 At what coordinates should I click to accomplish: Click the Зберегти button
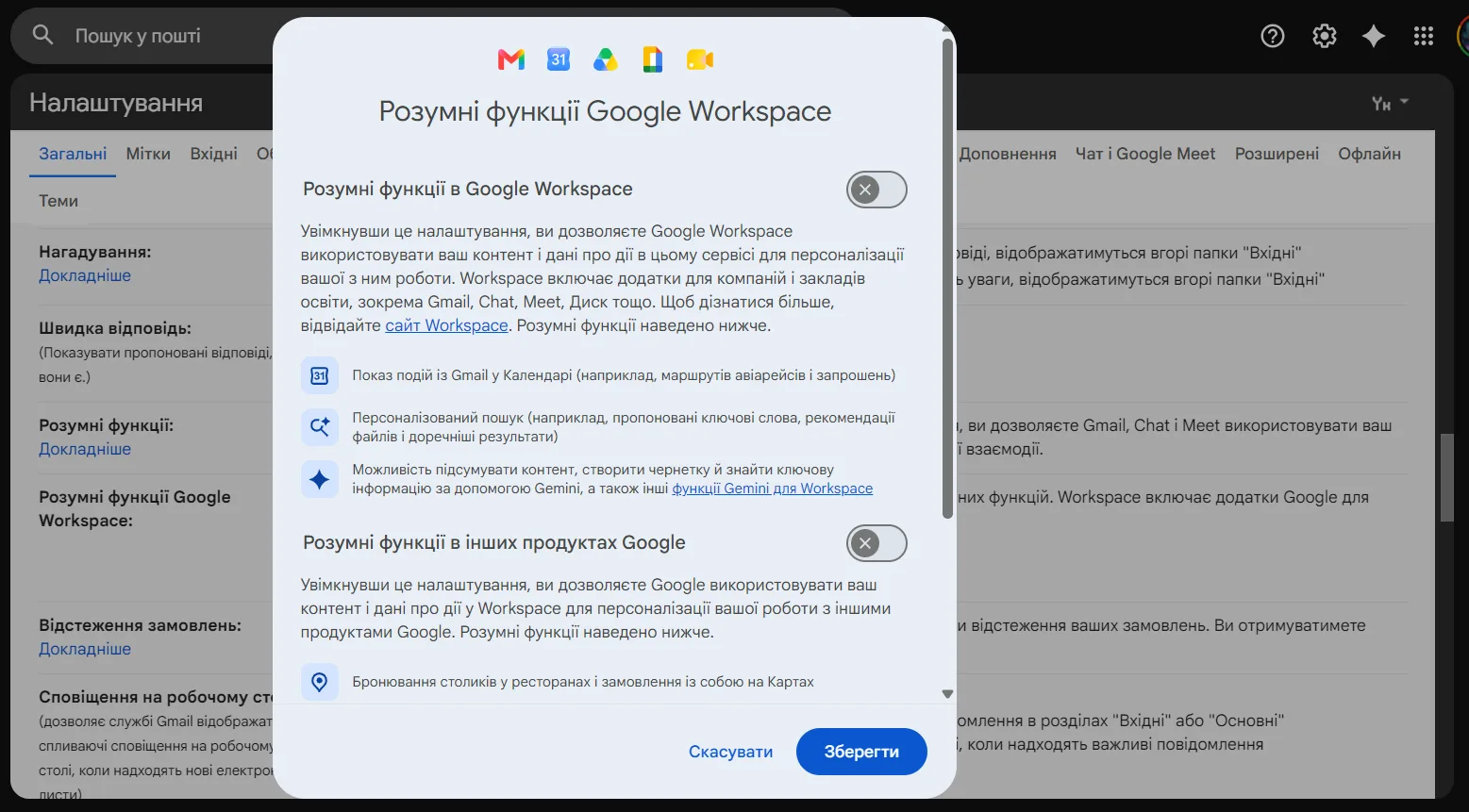pos(861,752)
